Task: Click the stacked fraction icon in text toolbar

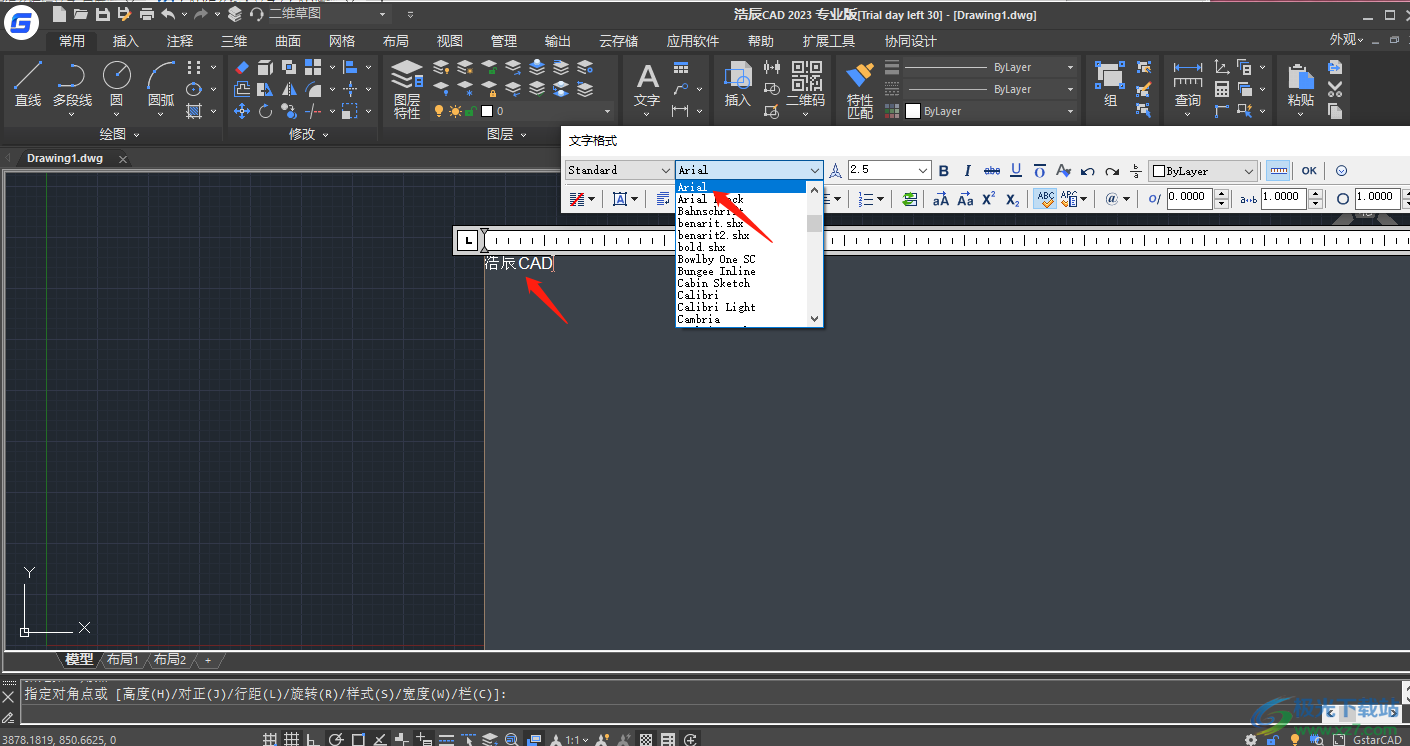Action: tap(1136, 171)
